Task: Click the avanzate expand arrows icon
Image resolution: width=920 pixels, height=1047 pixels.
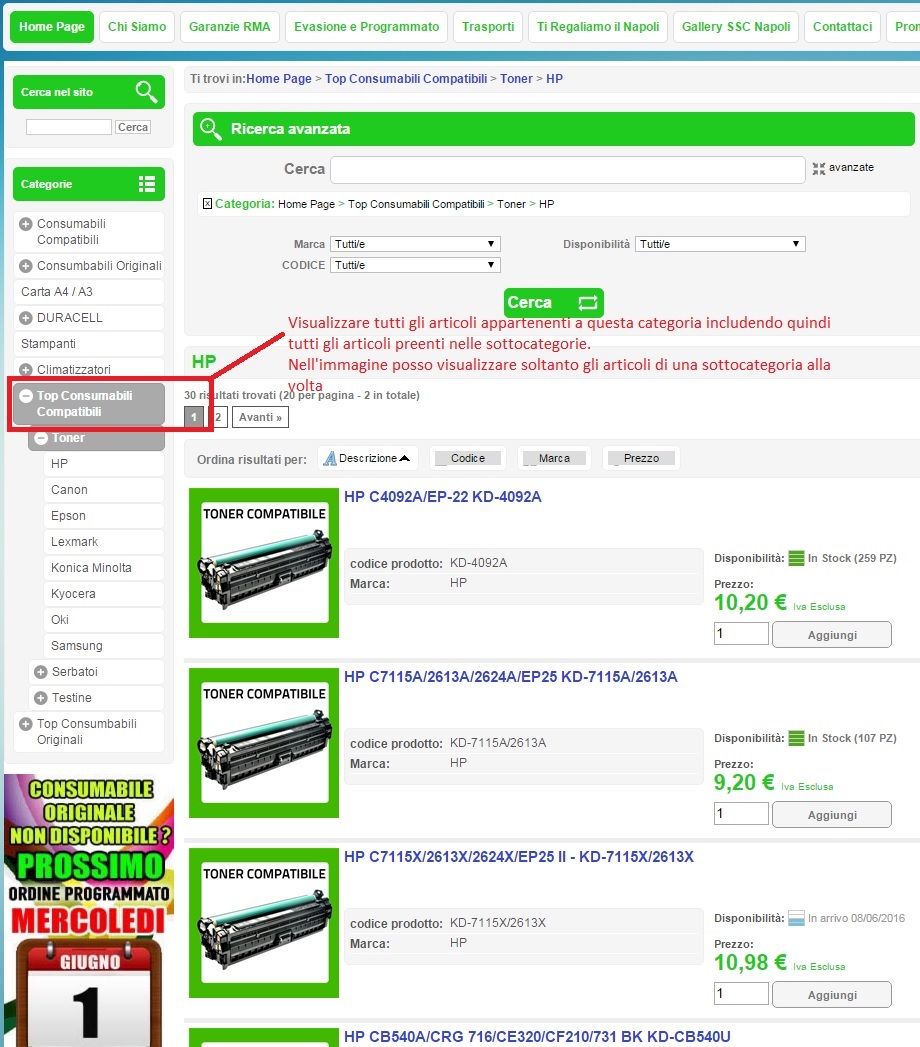Action: tap(819, 168)
